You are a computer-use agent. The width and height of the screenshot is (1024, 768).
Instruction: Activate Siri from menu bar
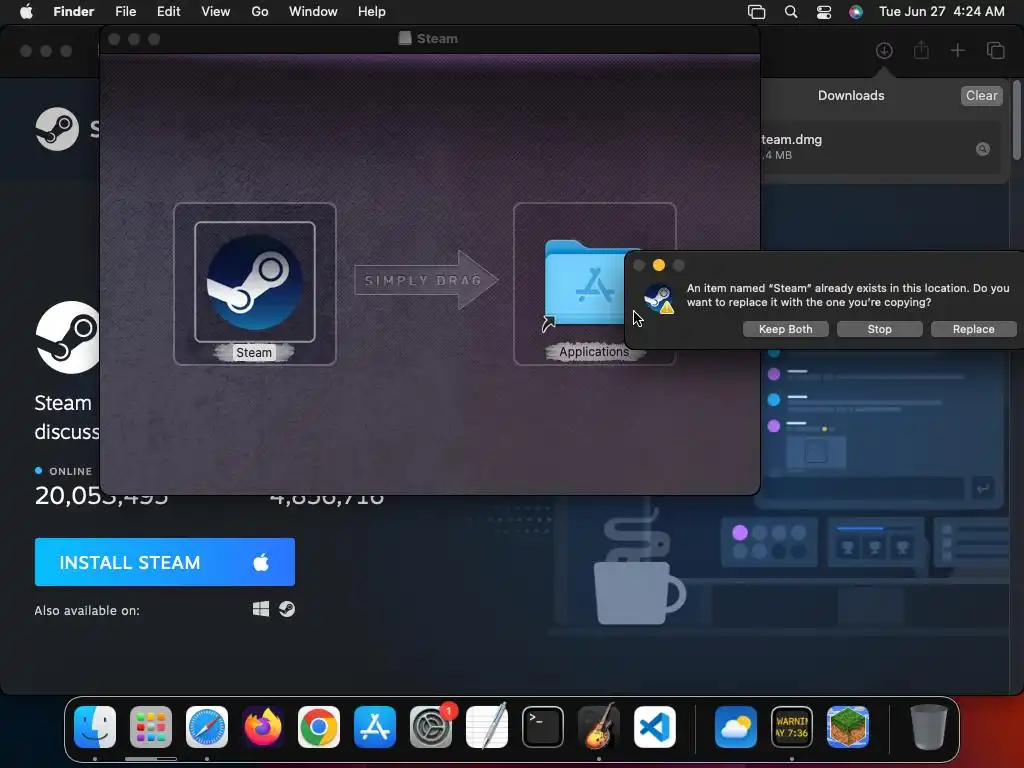[x=856, y=12]
